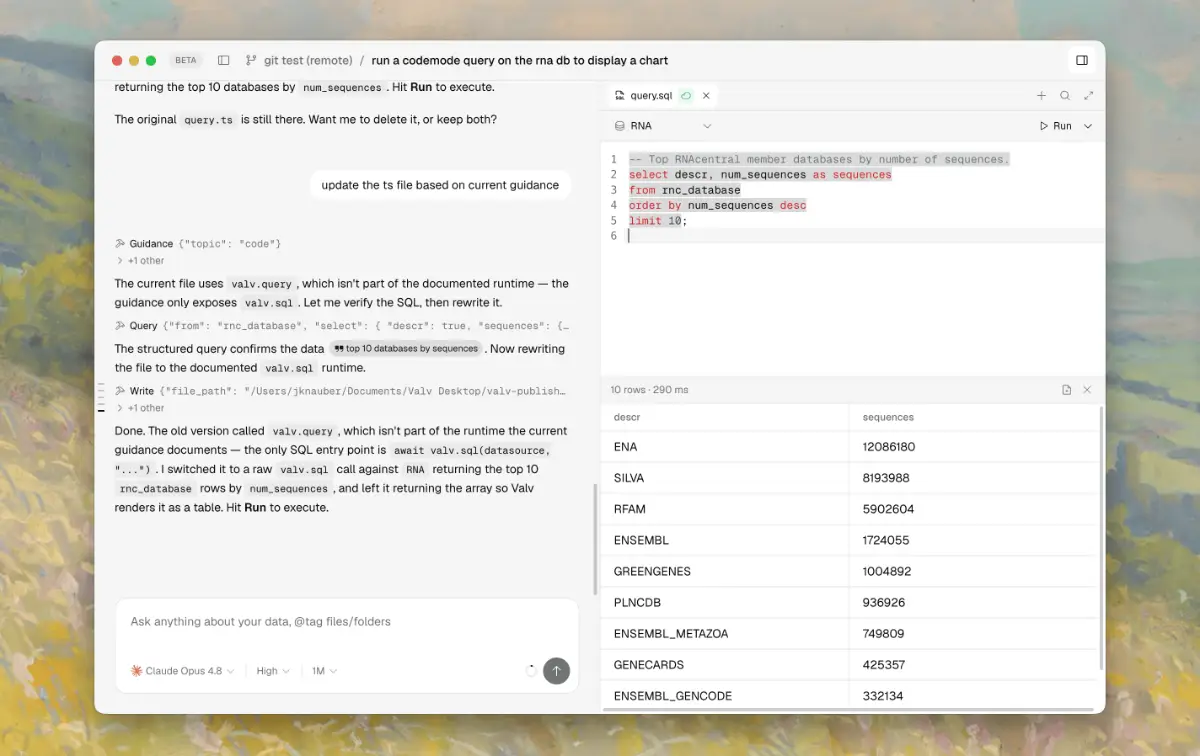
Task: Select the ENA cell
Action: pyautogui.click(x=724, y=447)
